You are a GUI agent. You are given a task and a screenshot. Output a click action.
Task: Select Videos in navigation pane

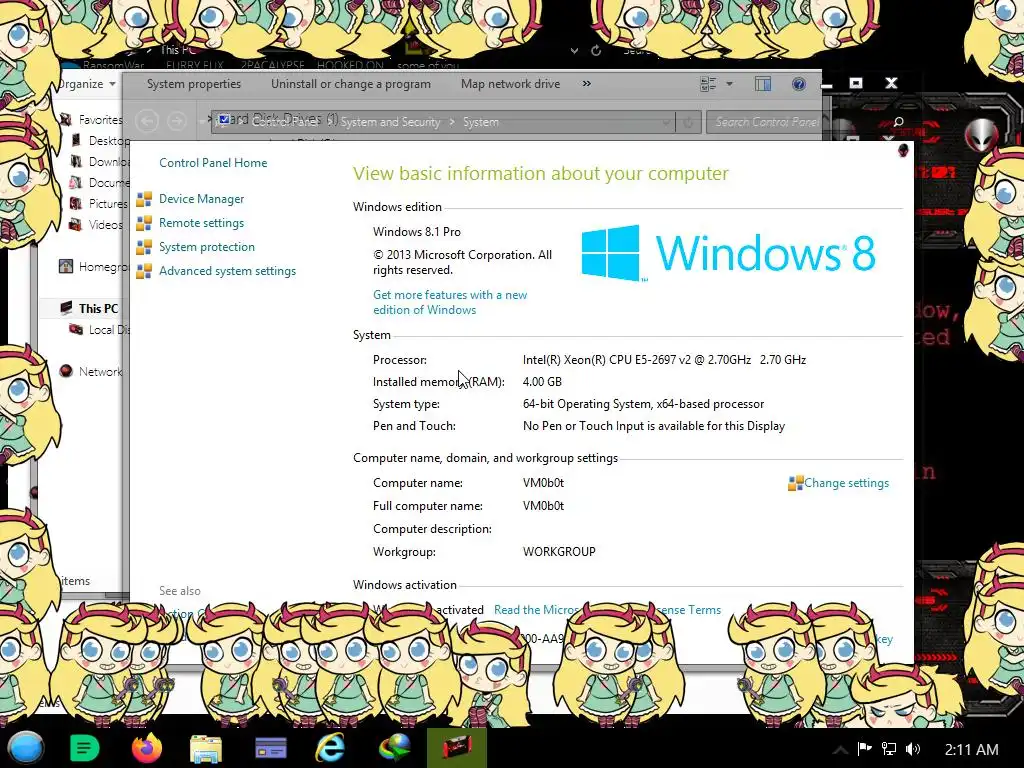[97, 225]
